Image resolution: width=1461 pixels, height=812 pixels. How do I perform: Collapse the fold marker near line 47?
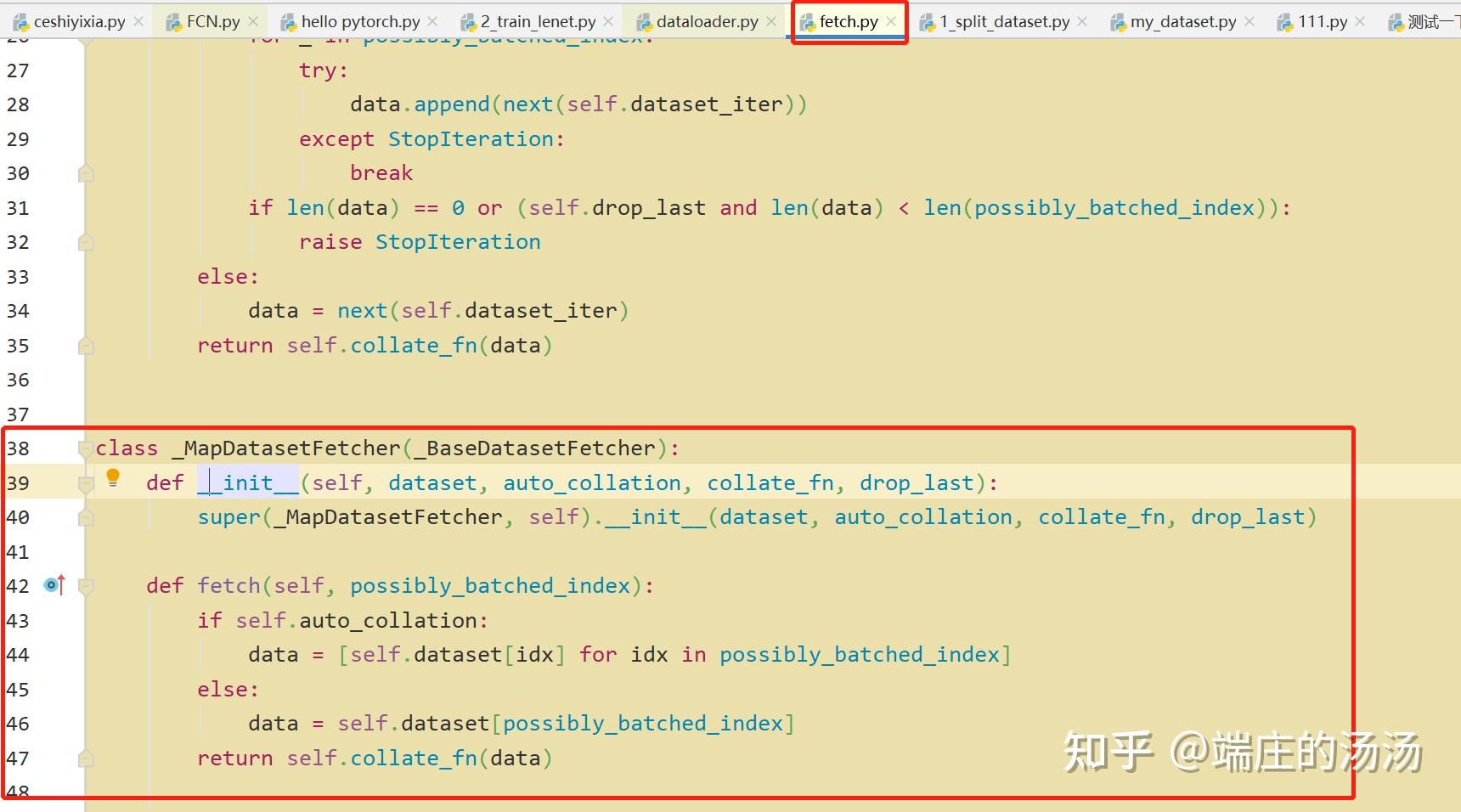(x=84, y=758)
